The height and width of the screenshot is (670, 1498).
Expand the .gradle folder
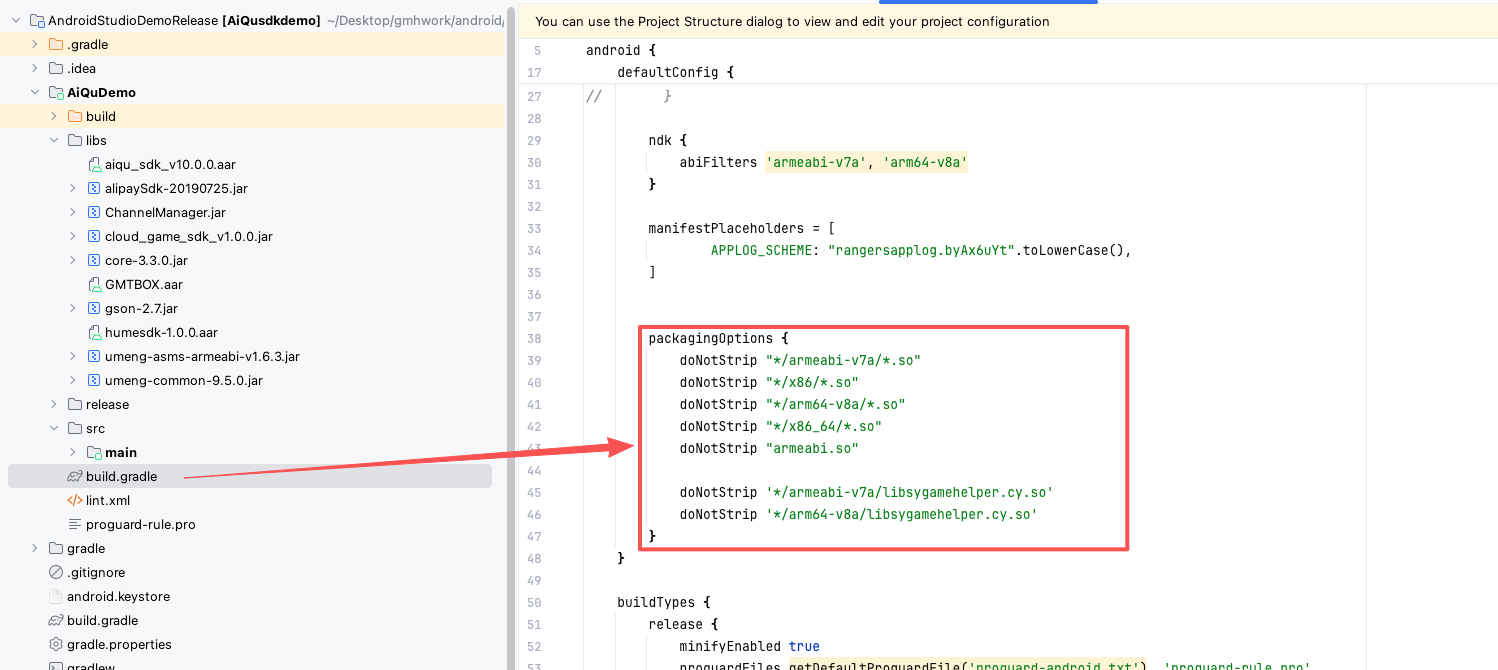pyautogui.click(x=35, y=44)
